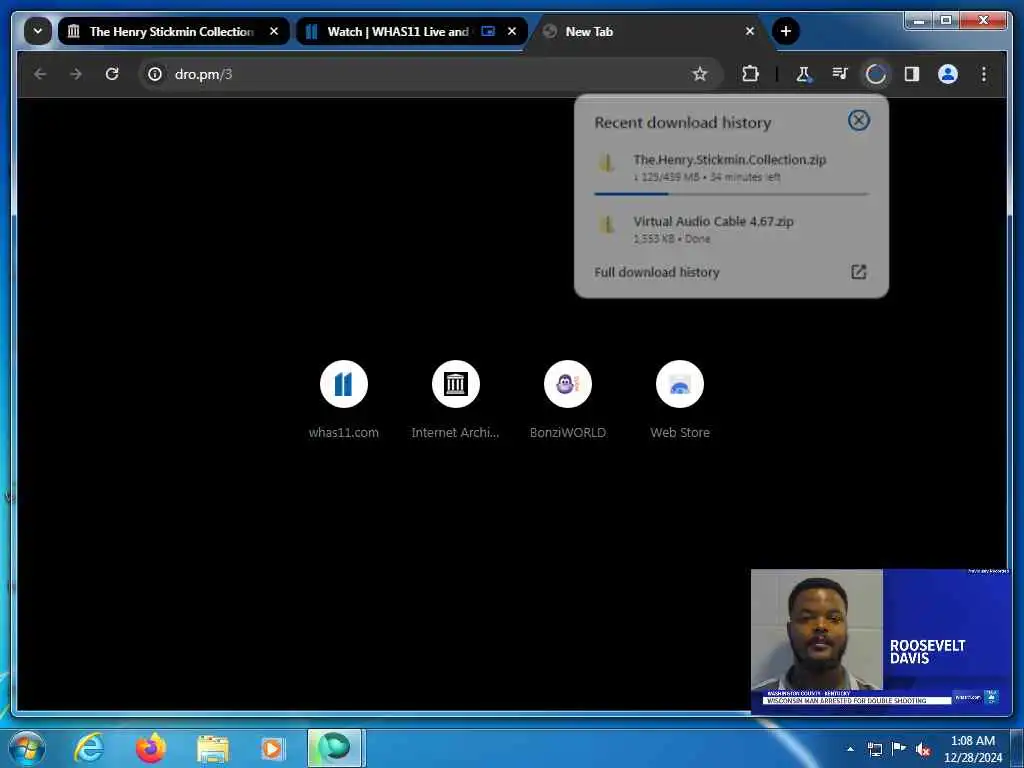
Task: Click the Henry Stickmin download progress bar
Action: (731, 194)
